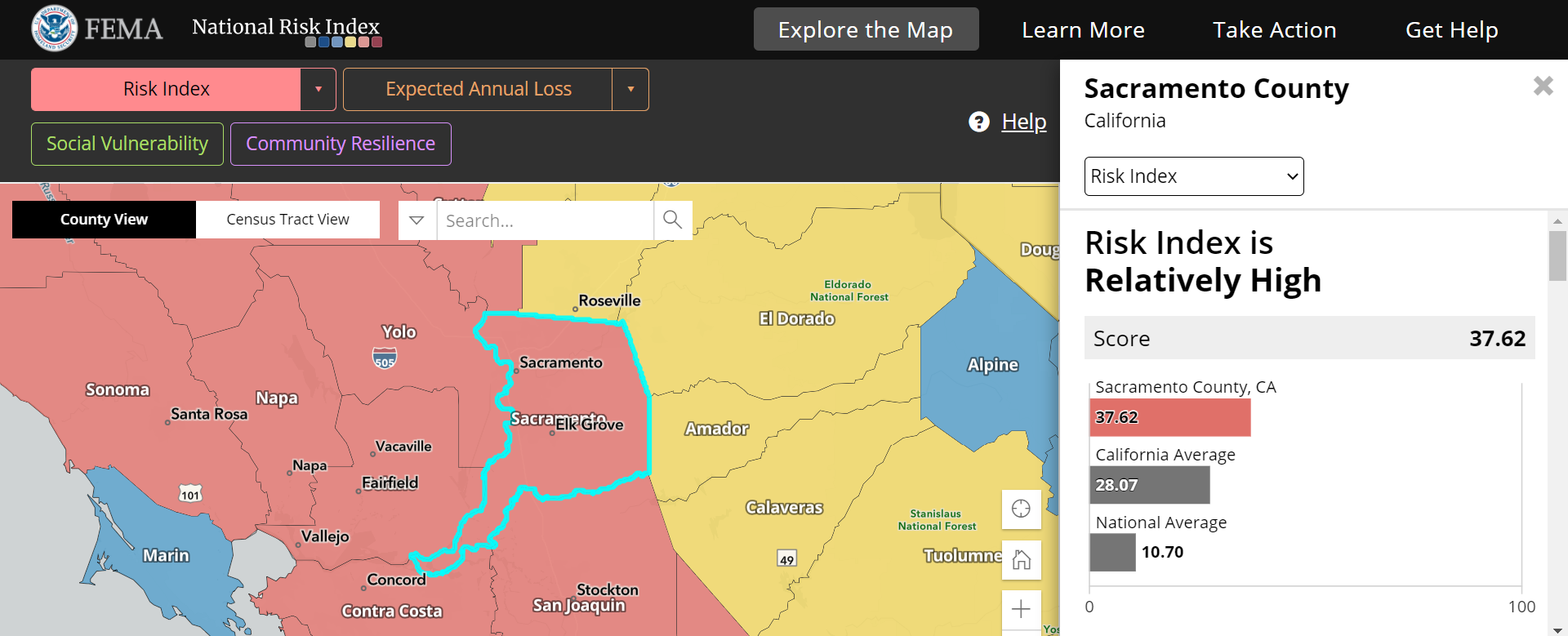Open the search options dropdown arrow
This screenshot has width=1568, height=636.
tap(416, 220)
